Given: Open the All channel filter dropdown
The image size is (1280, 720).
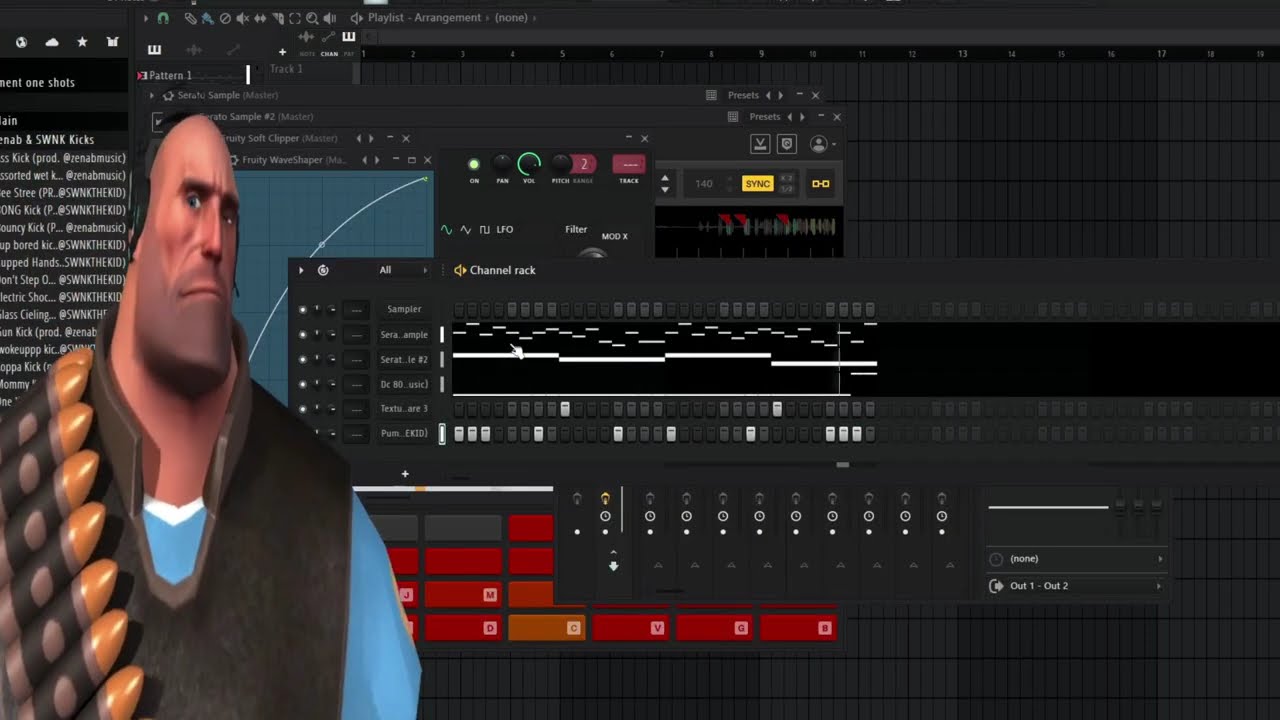Looking at the screenshot, I should coord(402,270).
